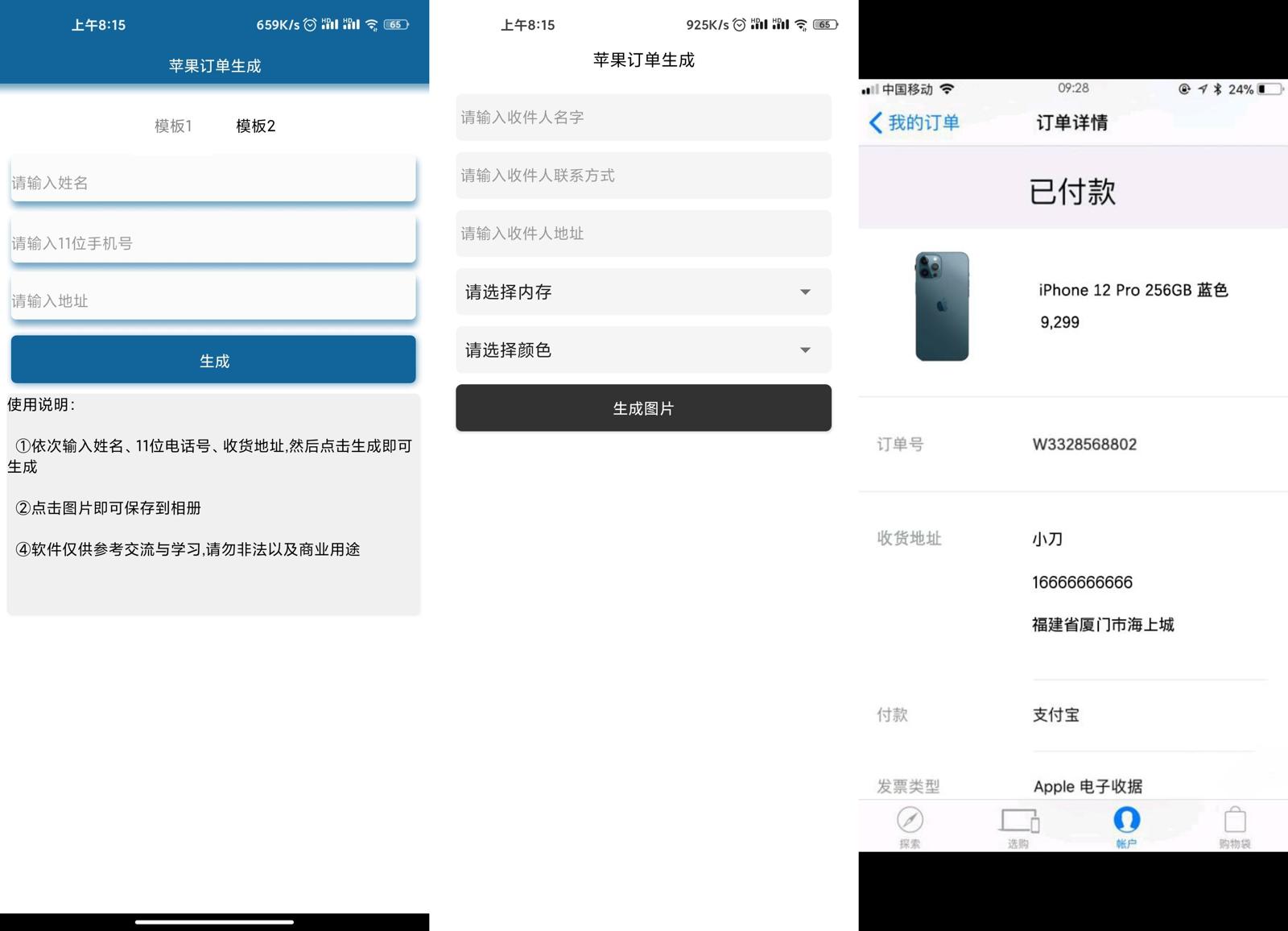Screen dimensions: 1288x931
Task: Focus the name input field 请输入姓名
Action: click(213, 182)
